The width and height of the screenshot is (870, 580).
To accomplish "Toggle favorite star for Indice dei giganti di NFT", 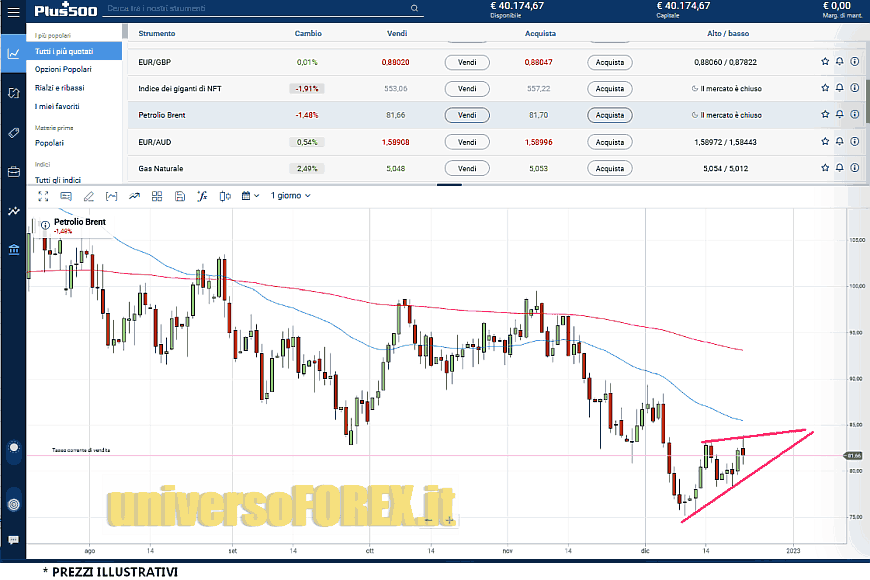I will click(x=825, y=88).
